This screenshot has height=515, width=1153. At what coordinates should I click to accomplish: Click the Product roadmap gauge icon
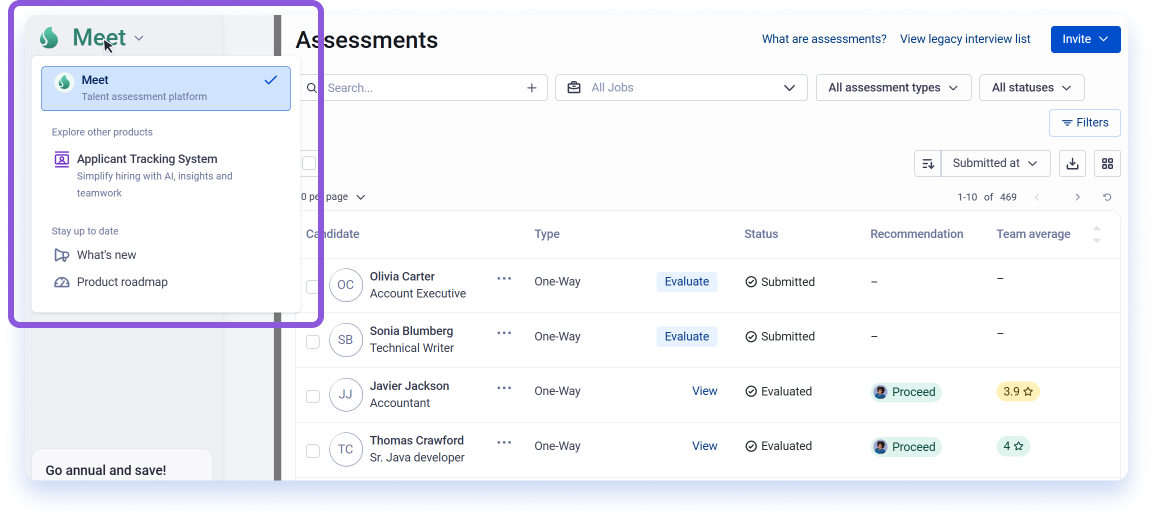(x=62, y=282)
